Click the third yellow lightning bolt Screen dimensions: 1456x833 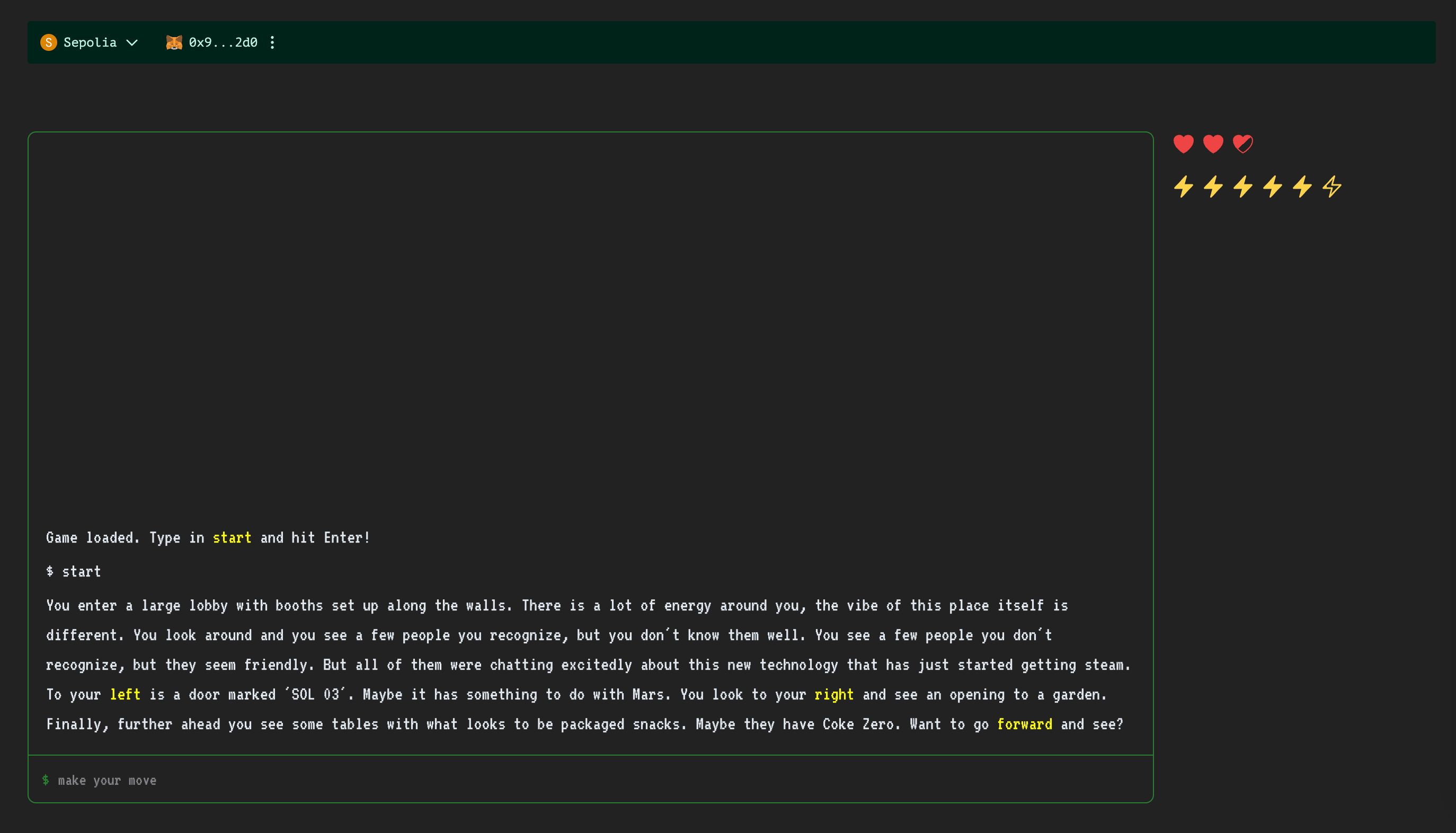point(1242,187)
